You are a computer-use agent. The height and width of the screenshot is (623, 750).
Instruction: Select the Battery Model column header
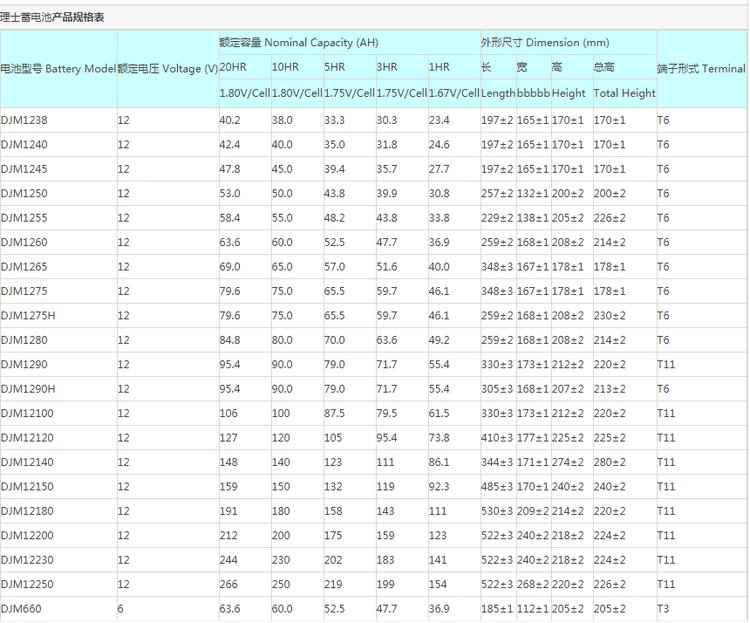coord(57,69)
